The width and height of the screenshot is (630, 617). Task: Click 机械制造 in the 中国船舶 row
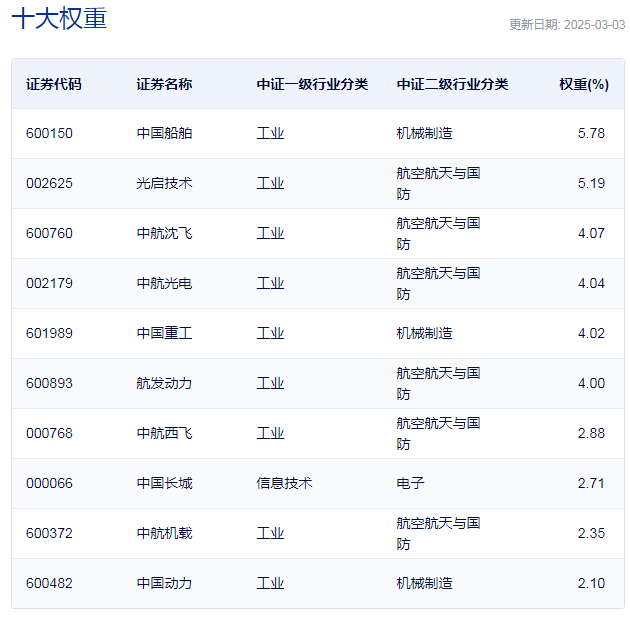click(x=424, y=133)
